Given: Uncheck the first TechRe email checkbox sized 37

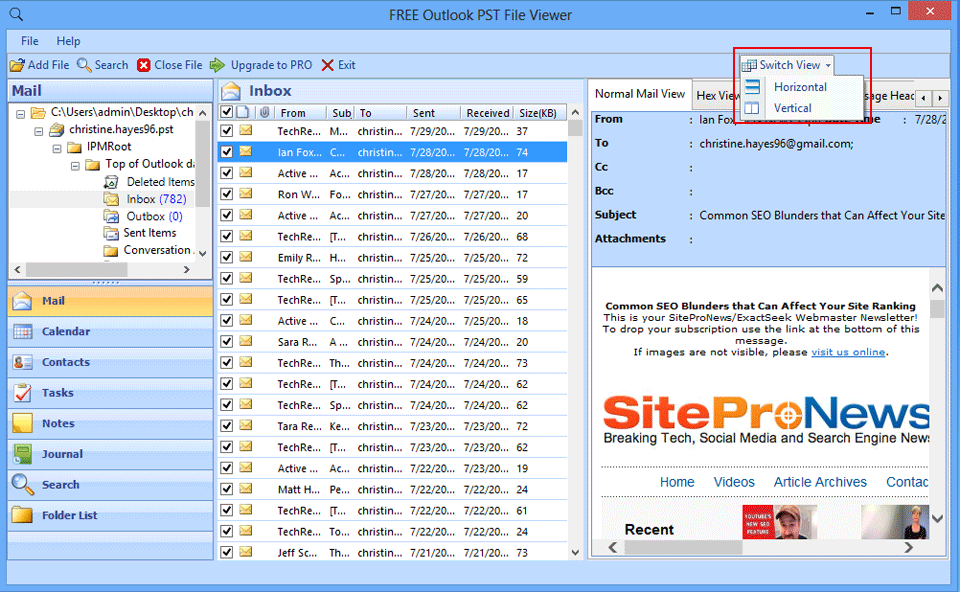Looking at the screenshot, I should click(227, 131).
